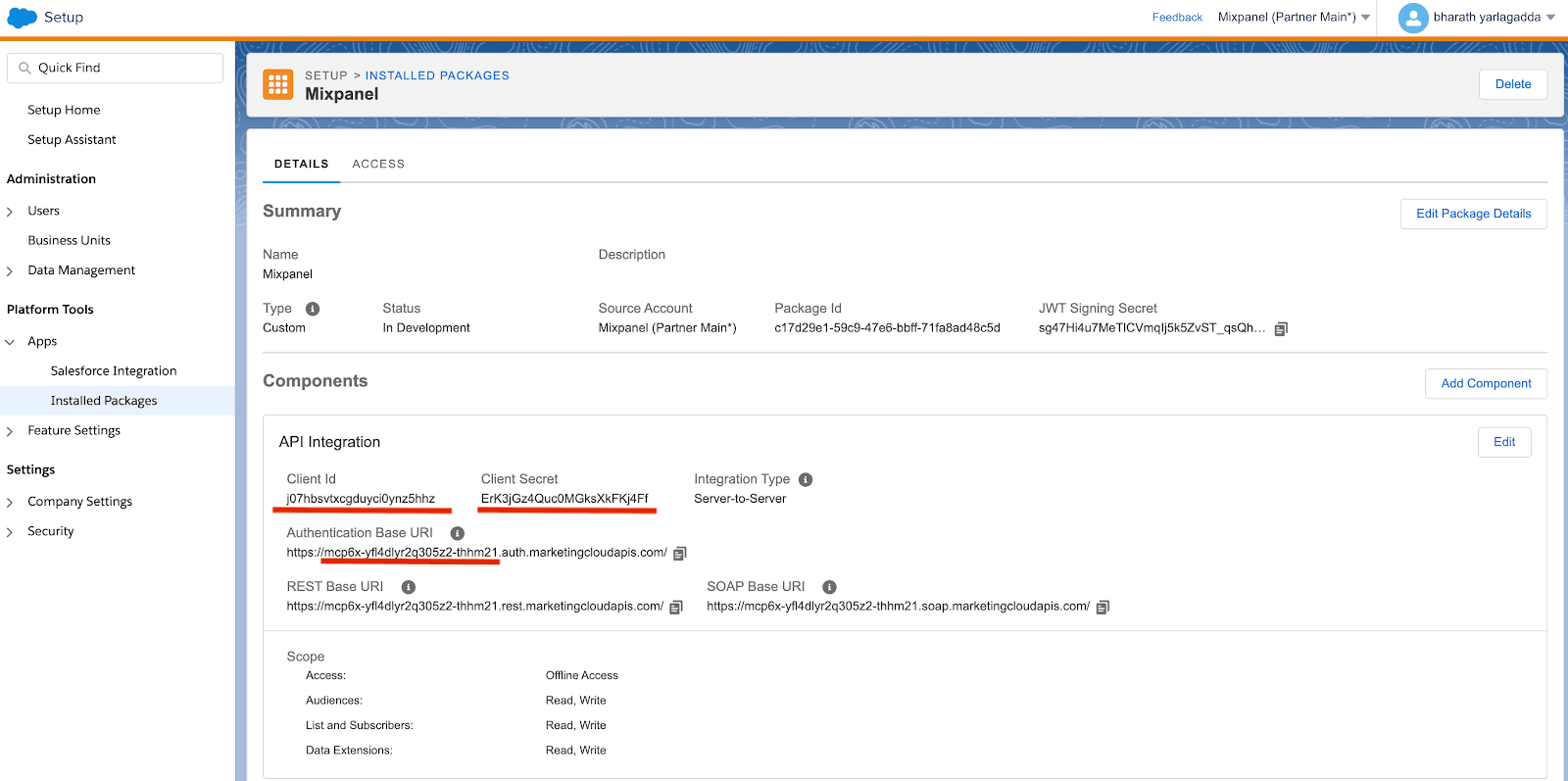Select the Details tab
Viewport: 1568px width, 781px height.
click(301, 164)
